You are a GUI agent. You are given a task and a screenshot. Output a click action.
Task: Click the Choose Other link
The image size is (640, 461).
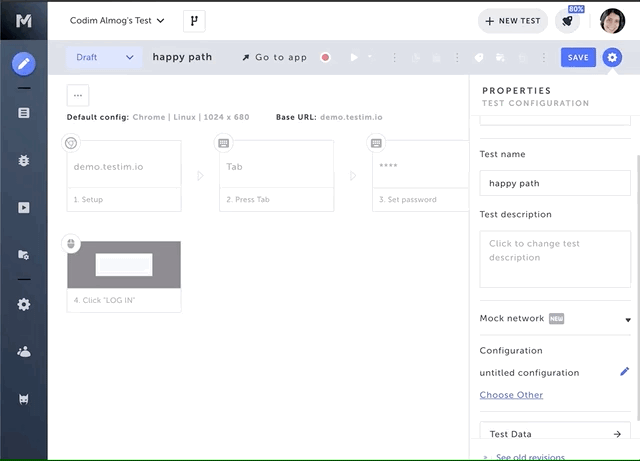[511, 395]
